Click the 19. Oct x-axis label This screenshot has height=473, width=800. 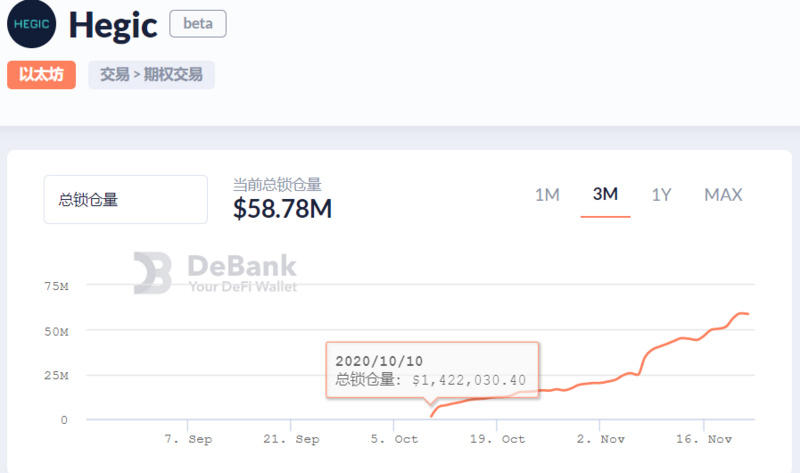coord(497,439)
